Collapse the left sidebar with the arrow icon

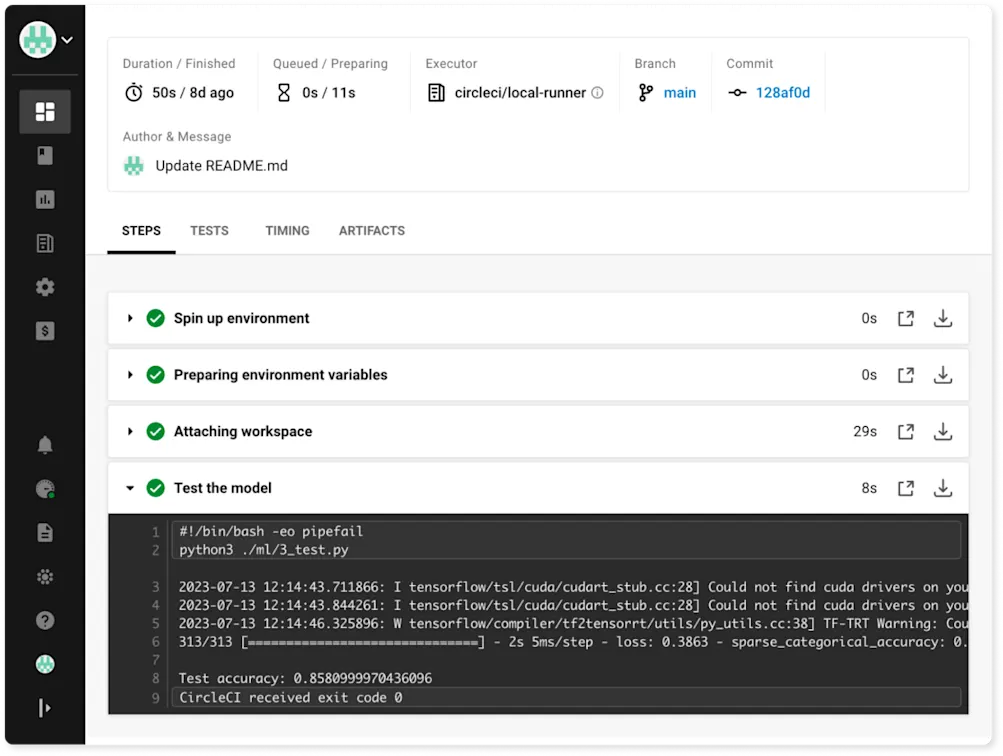click(44, 708)
